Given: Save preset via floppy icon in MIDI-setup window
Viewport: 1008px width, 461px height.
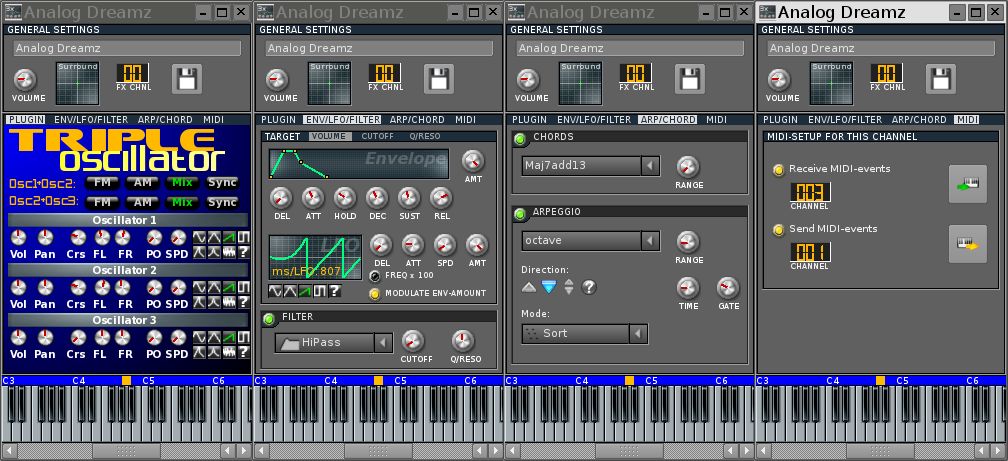Looking at the screenshot, I should (940, 79).
